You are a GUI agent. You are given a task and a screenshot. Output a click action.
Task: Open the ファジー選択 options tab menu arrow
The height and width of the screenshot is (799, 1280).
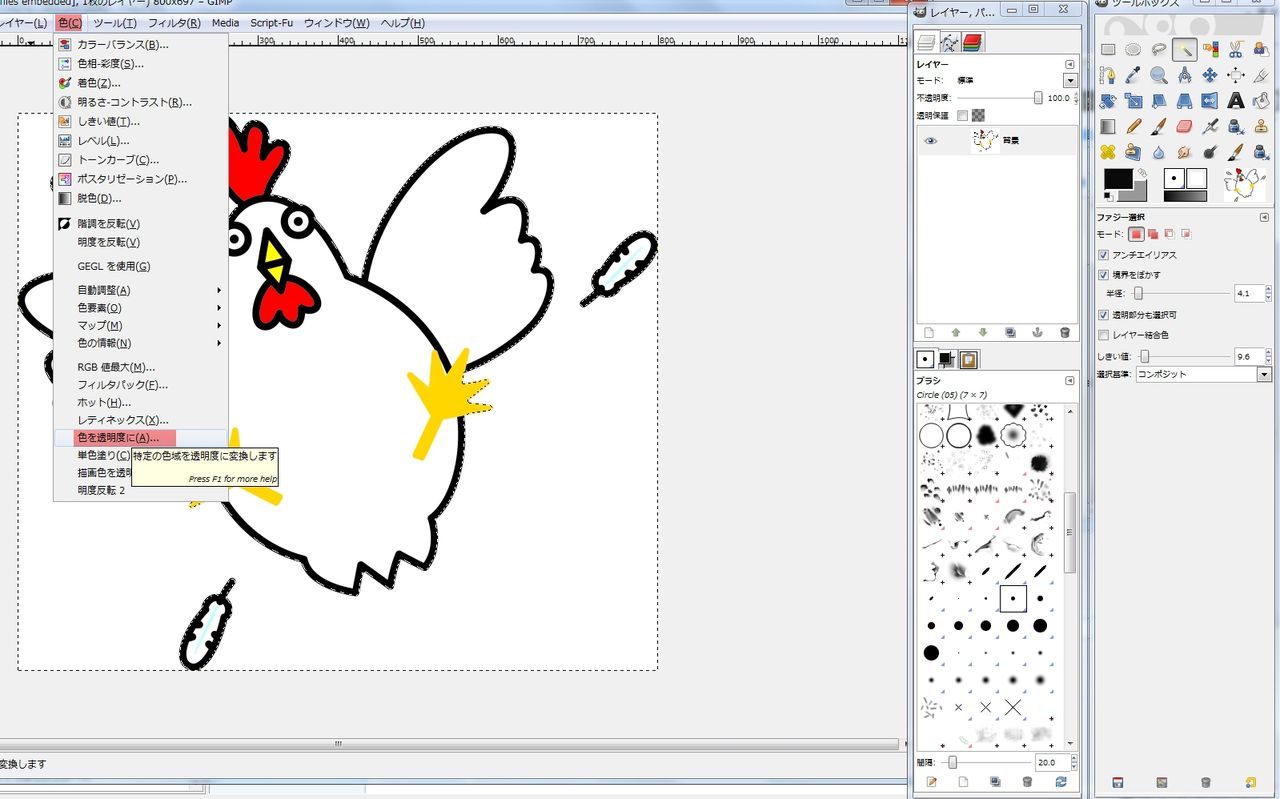pyautogui.click(x=1266, y=217)
